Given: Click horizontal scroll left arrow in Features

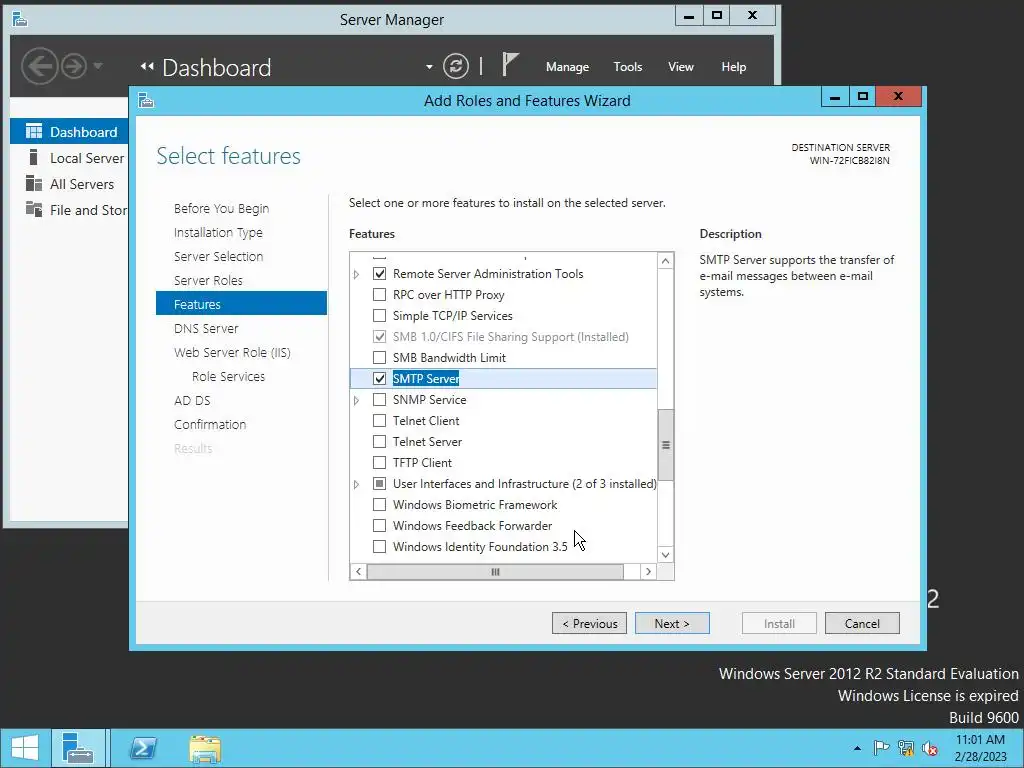Looking at the screenshot, I should (x=358, y=571).
